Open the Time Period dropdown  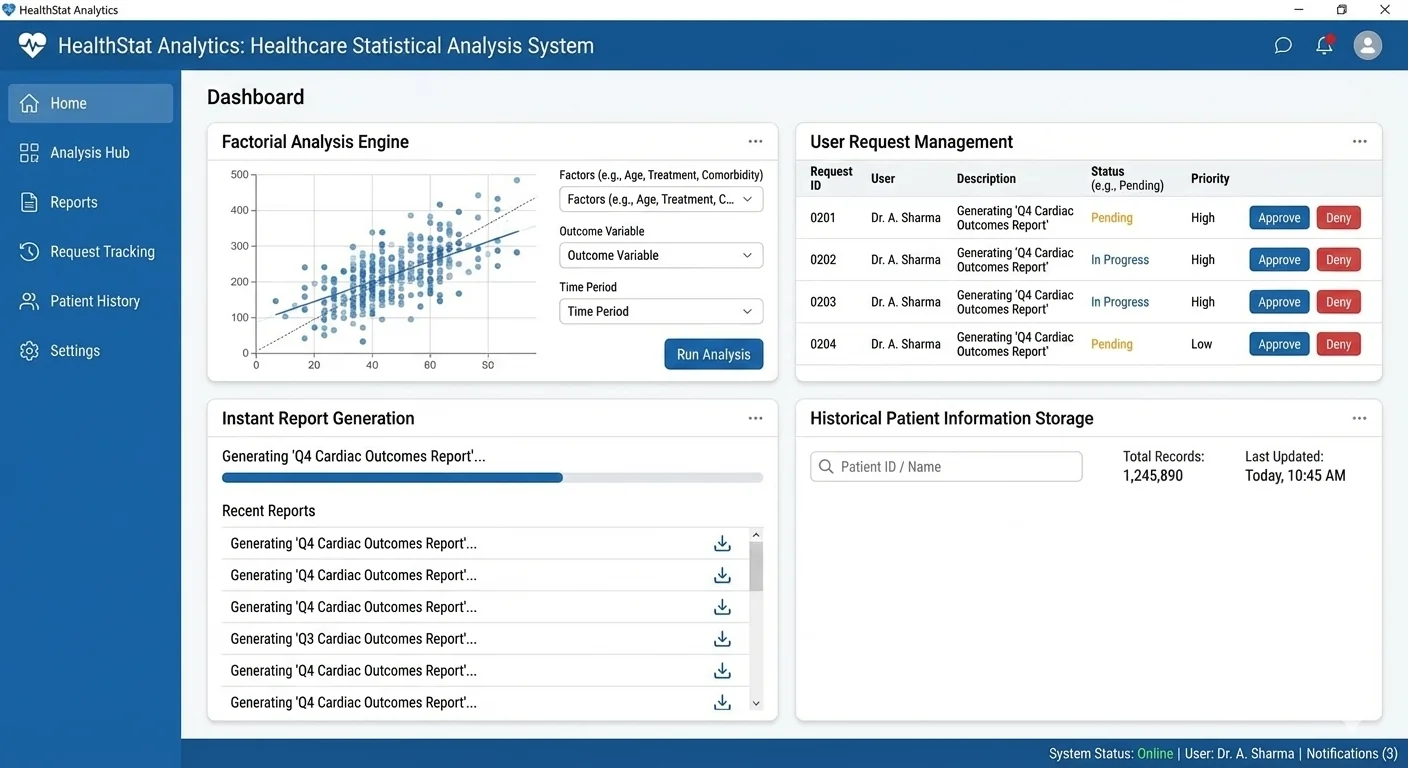click(661, 311)
